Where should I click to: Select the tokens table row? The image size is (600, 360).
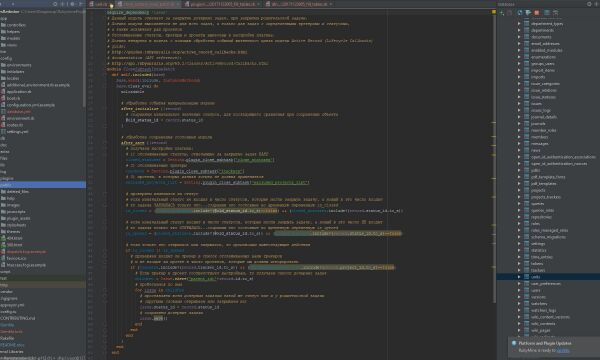tap(548, 263)
